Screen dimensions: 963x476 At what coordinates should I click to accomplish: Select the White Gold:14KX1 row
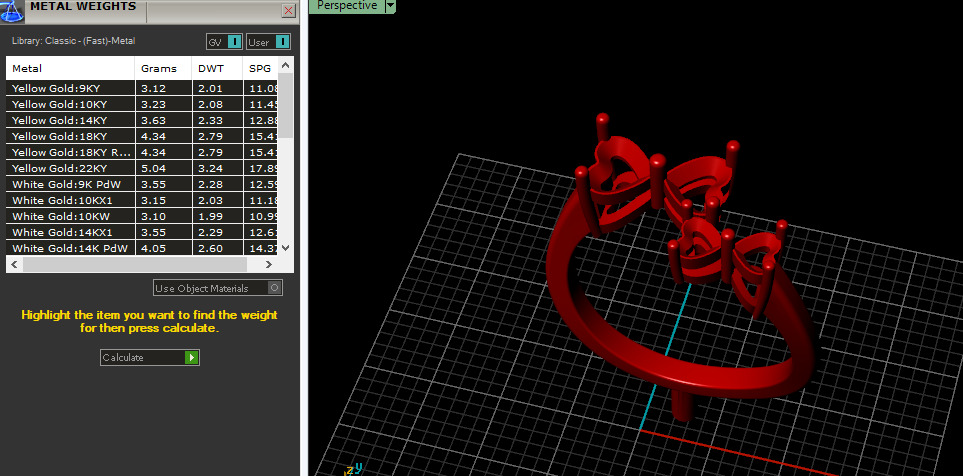pyautogui.click(x=142, y=232)
